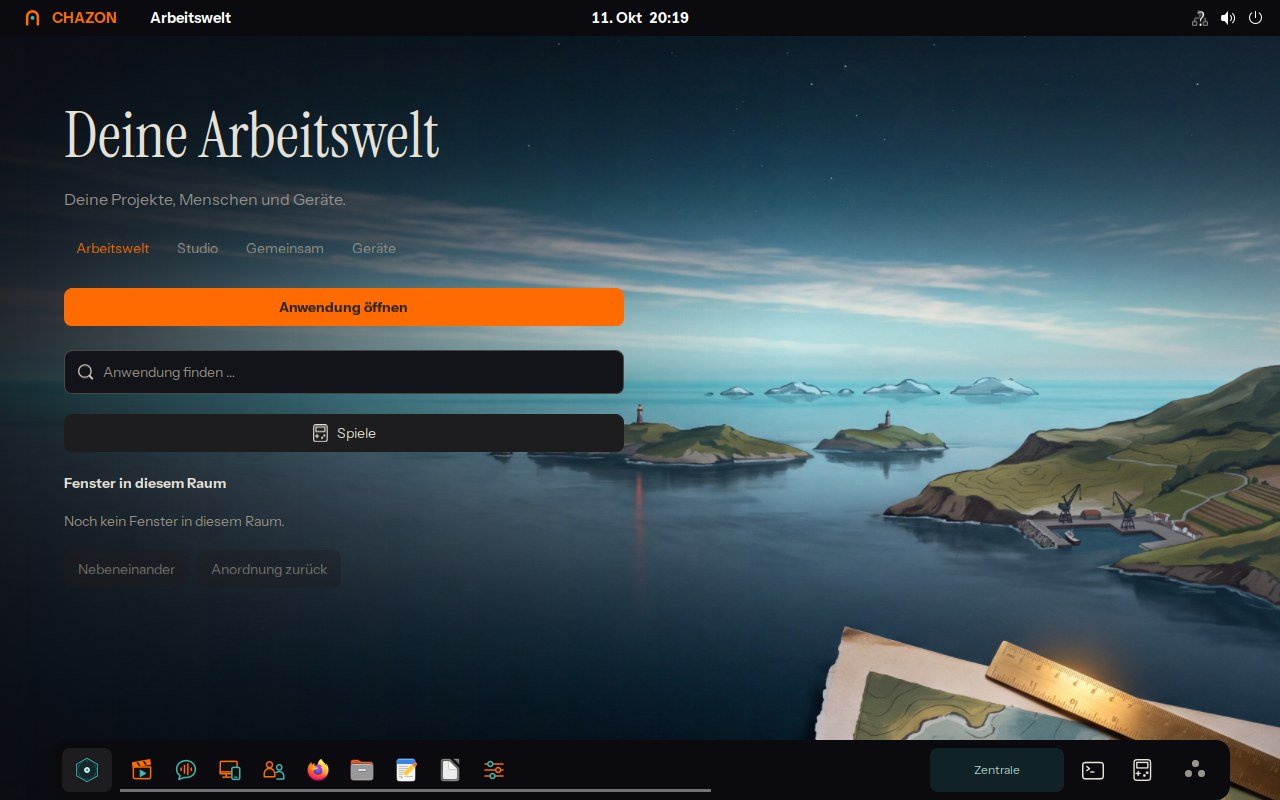Screen dimensions: 1280x800
Task: Select the Arbeitswelt tab
Action: pyautogui.click(x=113, y=248)
